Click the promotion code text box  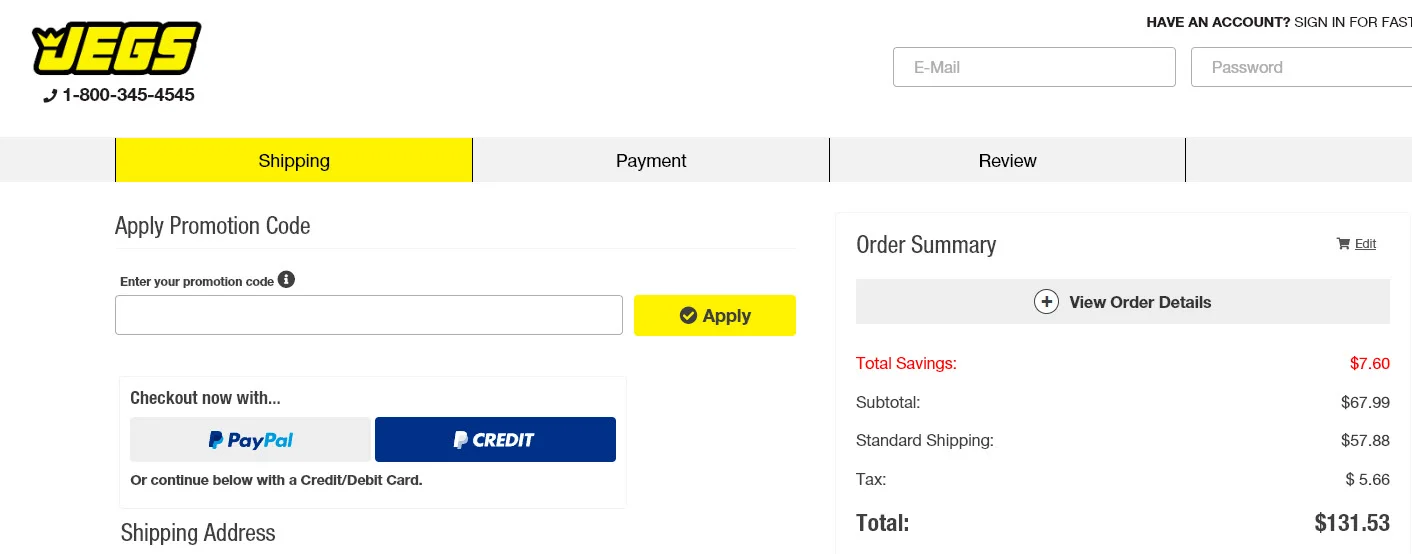[369, 315]
